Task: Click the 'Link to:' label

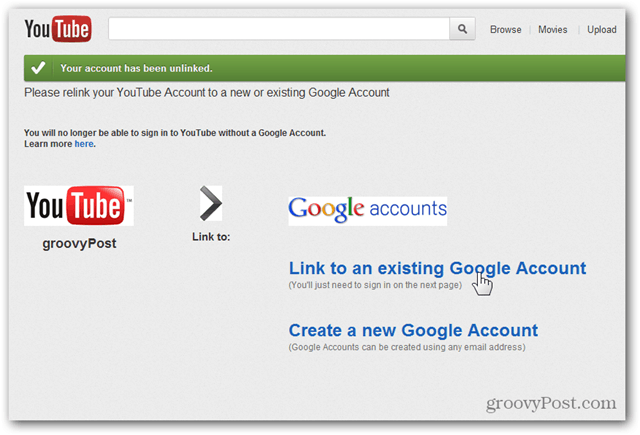Action: click(211, 237)
